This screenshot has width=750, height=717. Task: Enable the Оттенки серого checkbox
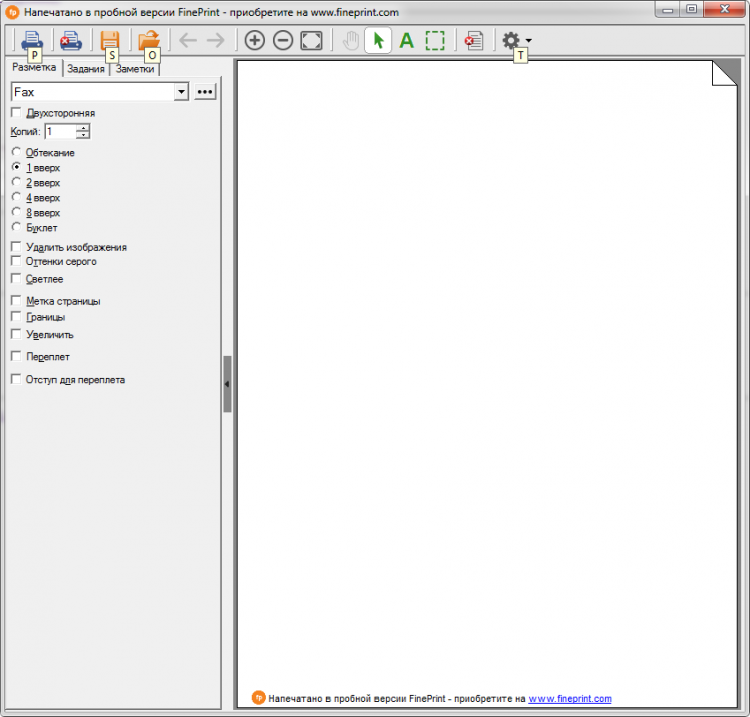pyautogui.click(x=16, y=261)
